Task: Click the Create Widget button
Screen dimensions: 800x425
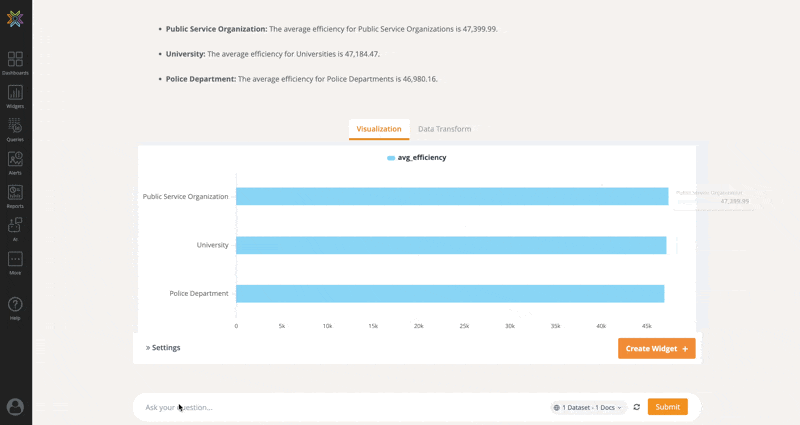Action: click(x=656, y=348)
